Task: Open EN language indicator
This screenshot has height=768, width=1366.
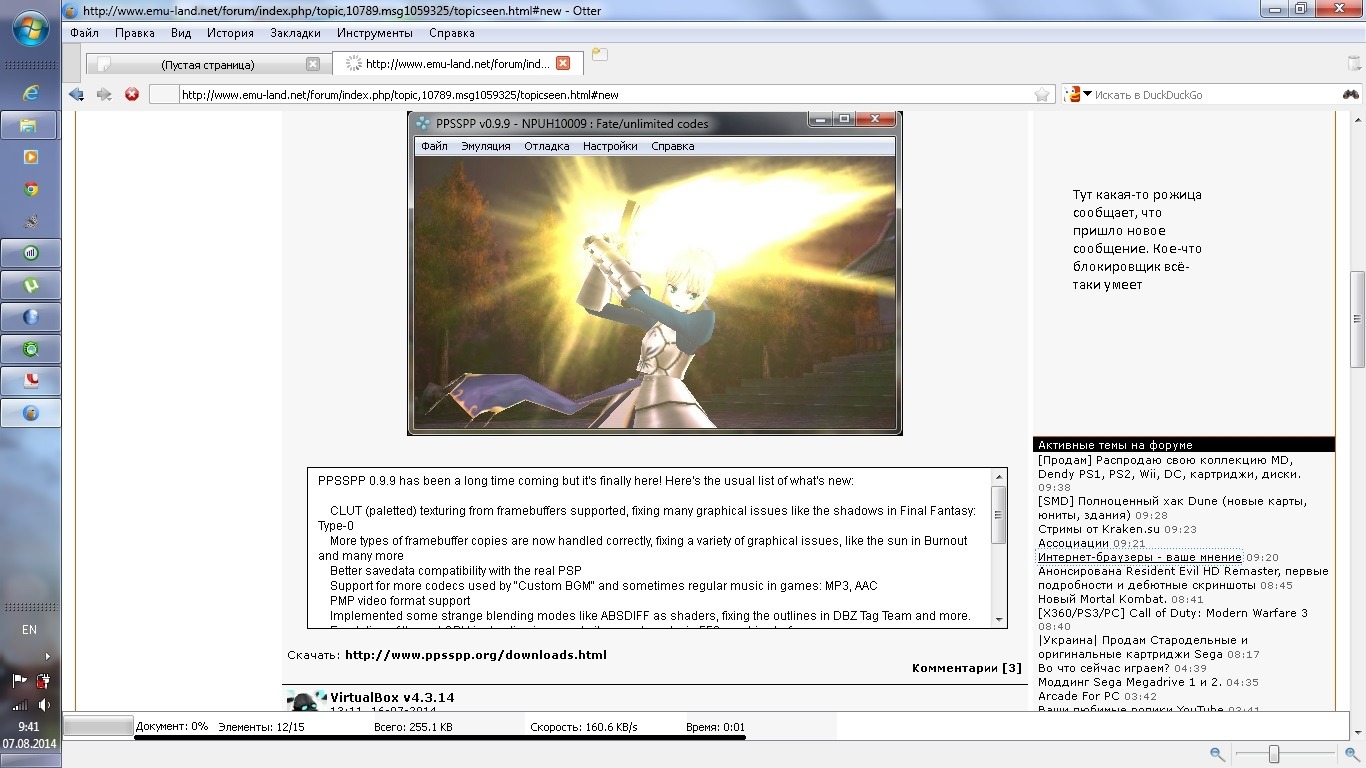Action: [x=30, y=629]
